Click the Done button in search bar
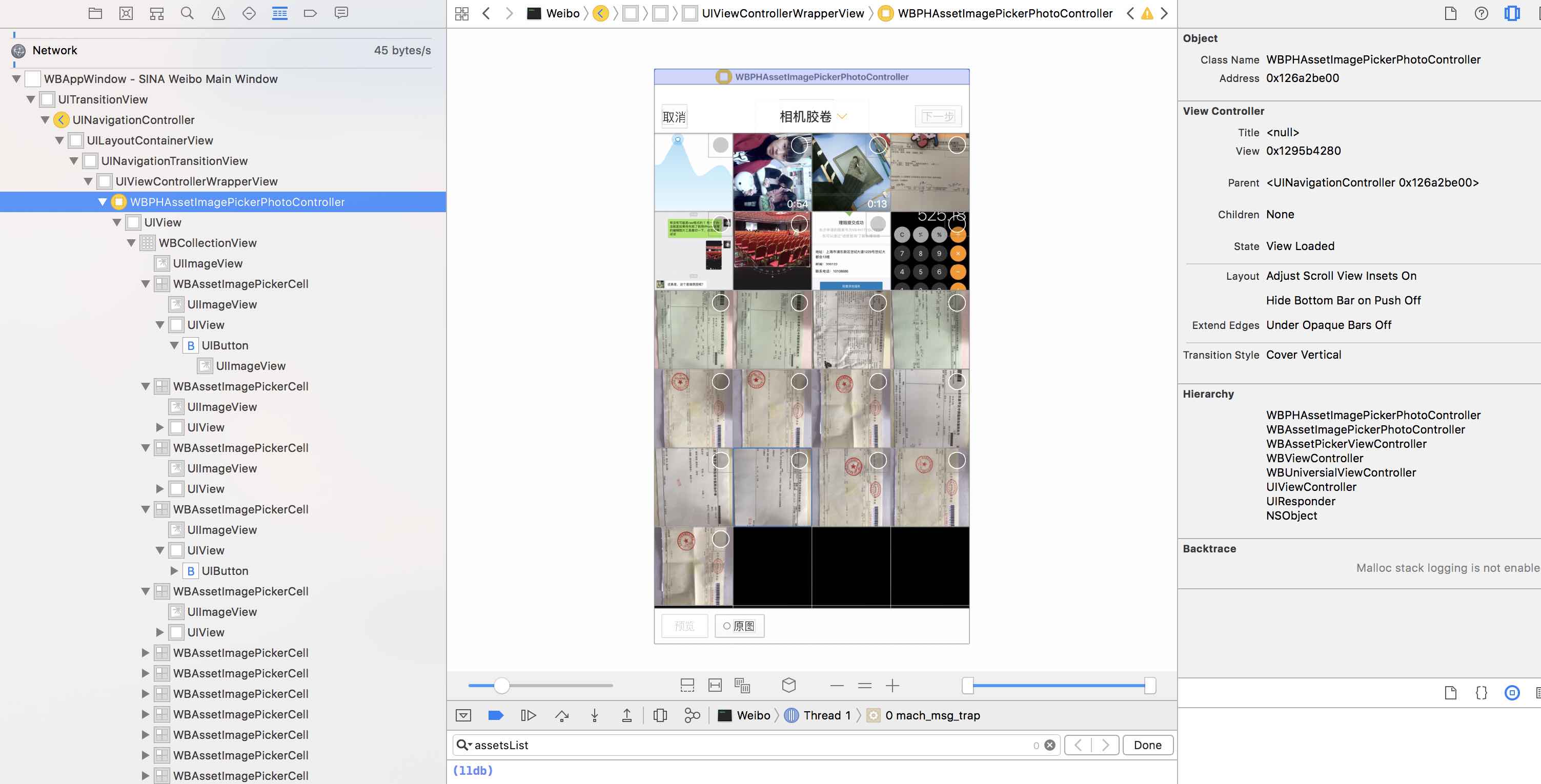The image size is (1541, 784). pyautogui.click(x=1147, y=745)
